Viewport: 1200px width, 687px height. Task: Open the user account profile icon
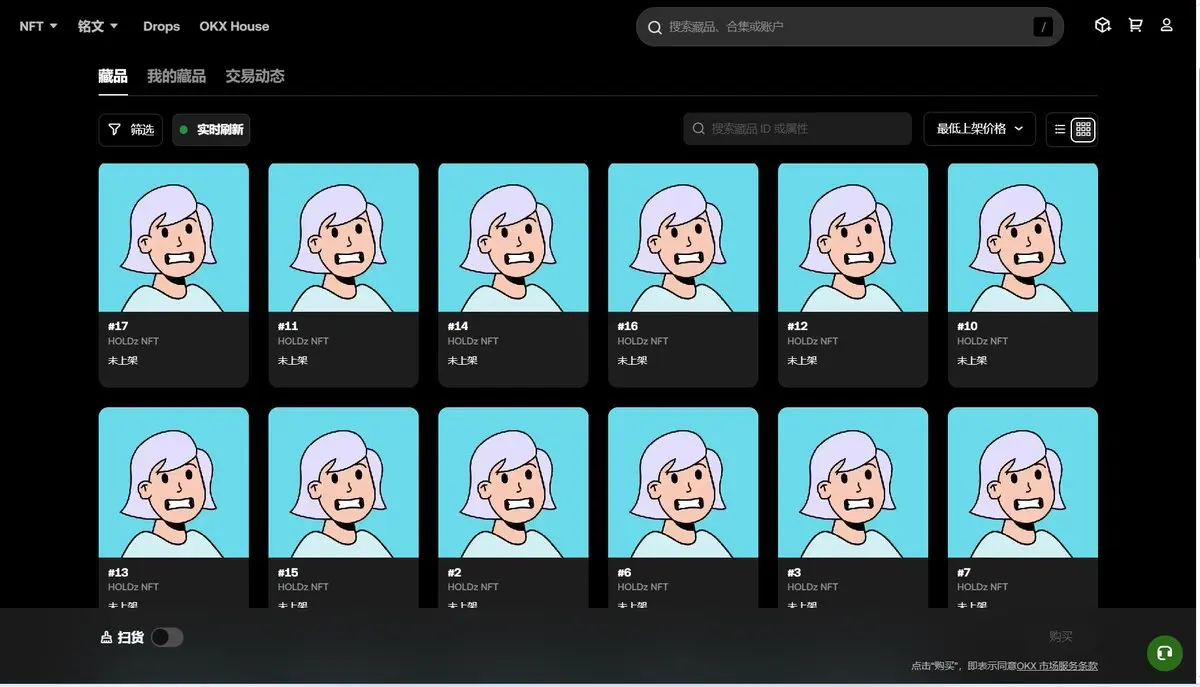tap(1166, 25)
